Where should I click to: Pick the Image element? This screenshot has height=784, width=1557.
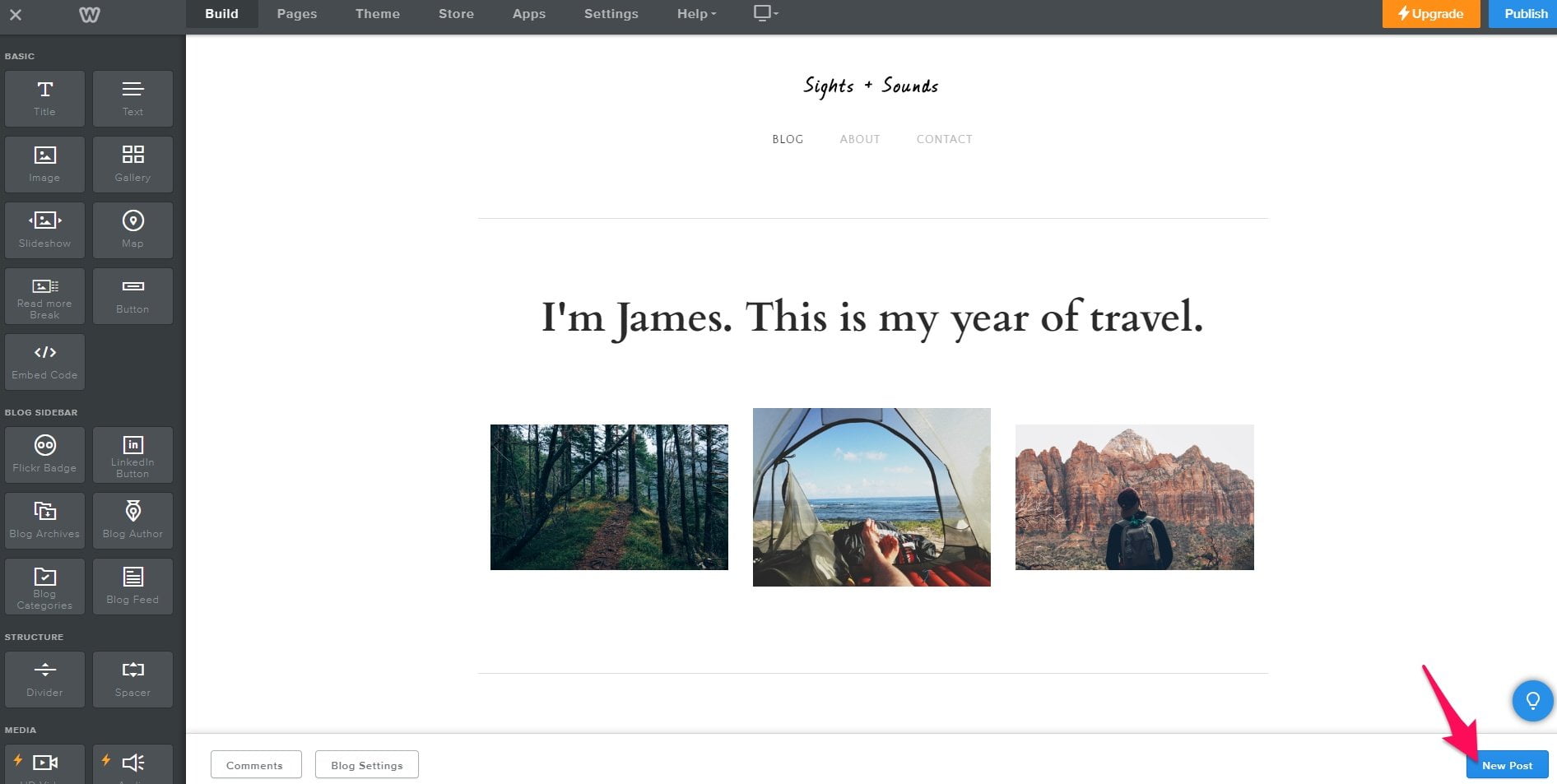point(44,165)
